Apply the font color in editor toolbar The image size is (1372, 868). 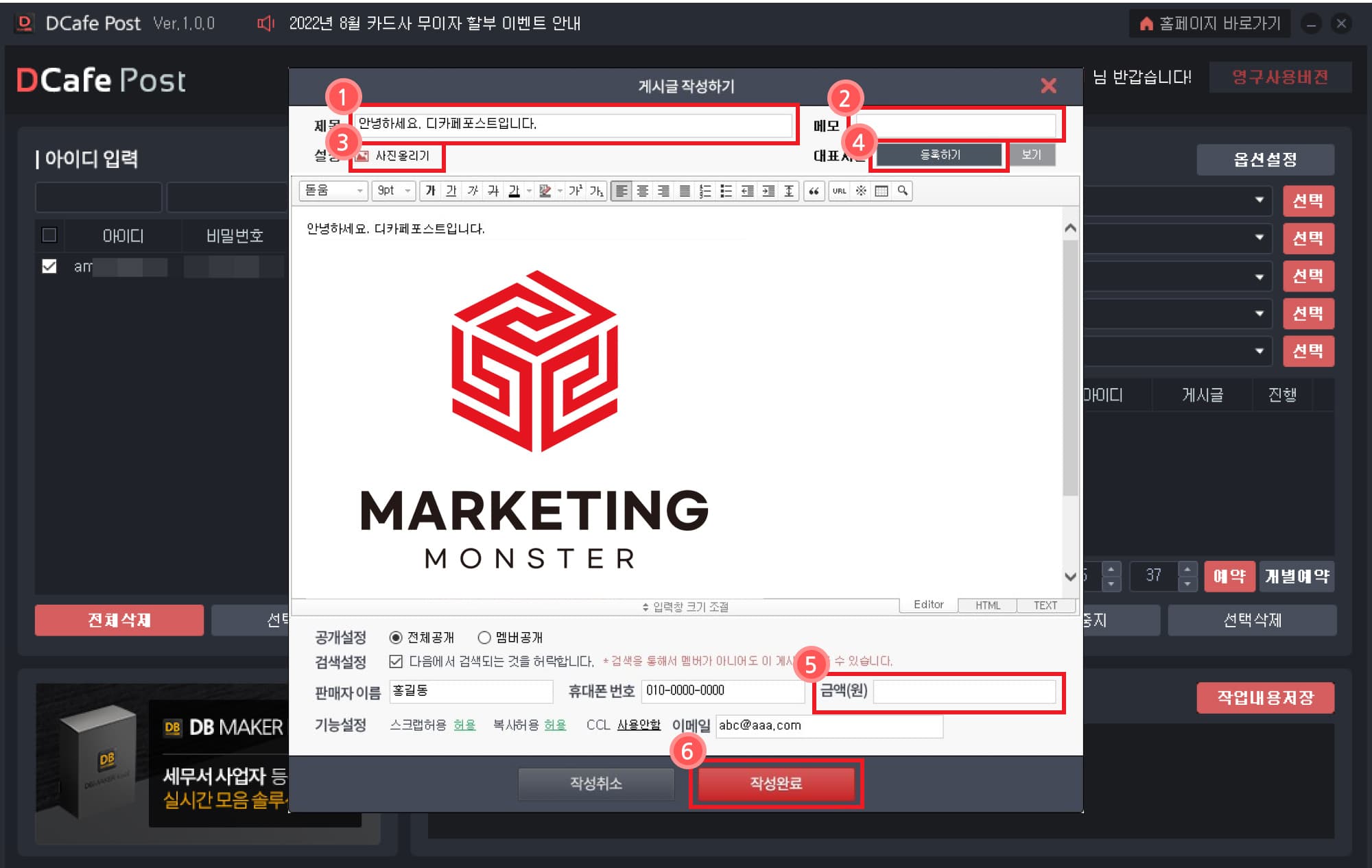(514, 191)
